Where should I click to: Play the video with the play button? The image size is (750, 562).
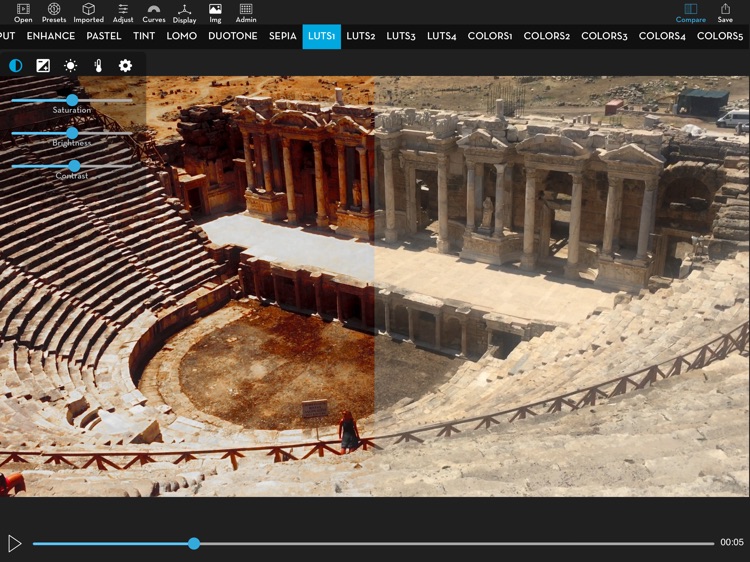(15, 543)
